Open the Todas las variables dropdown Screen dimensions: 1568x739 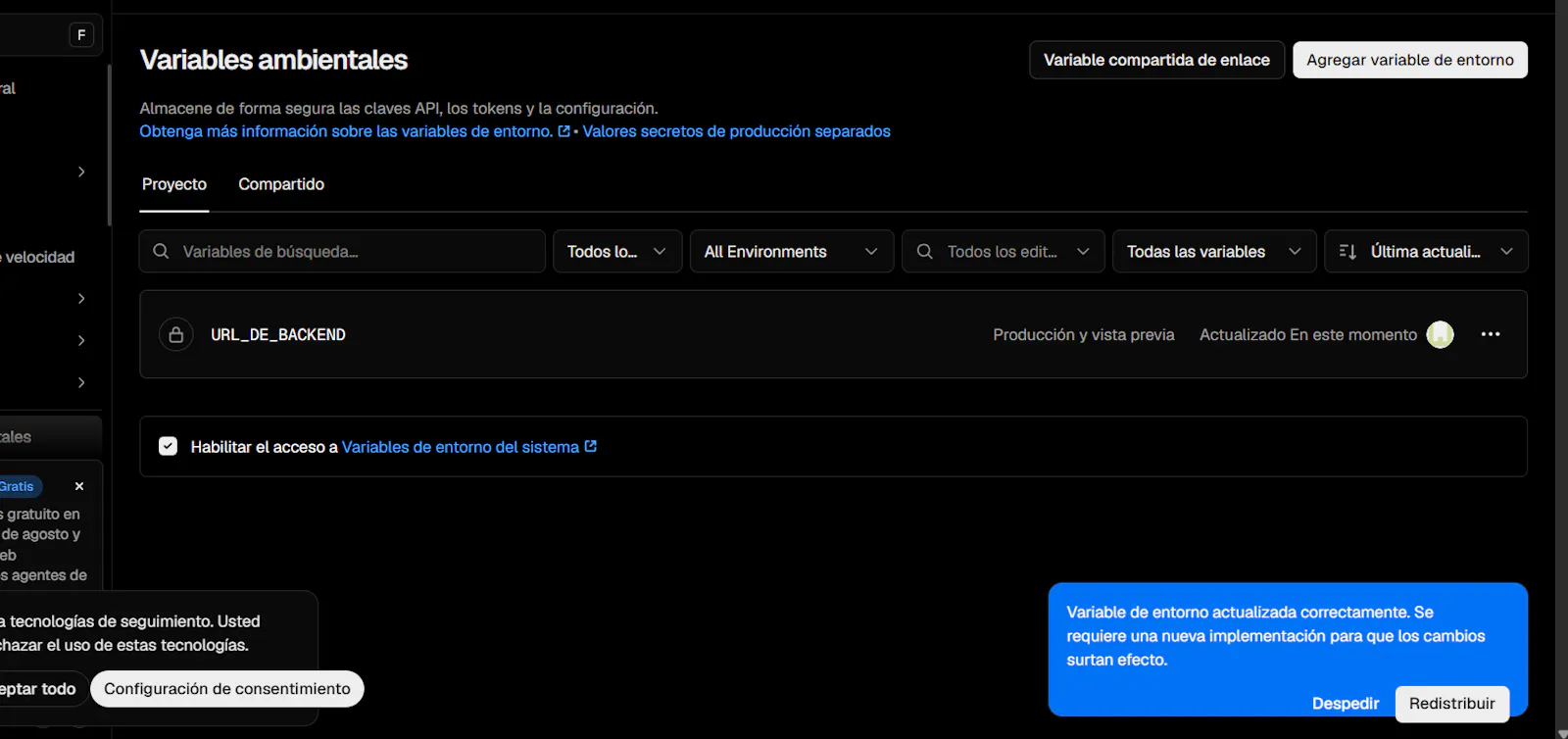click(1214, 252)
